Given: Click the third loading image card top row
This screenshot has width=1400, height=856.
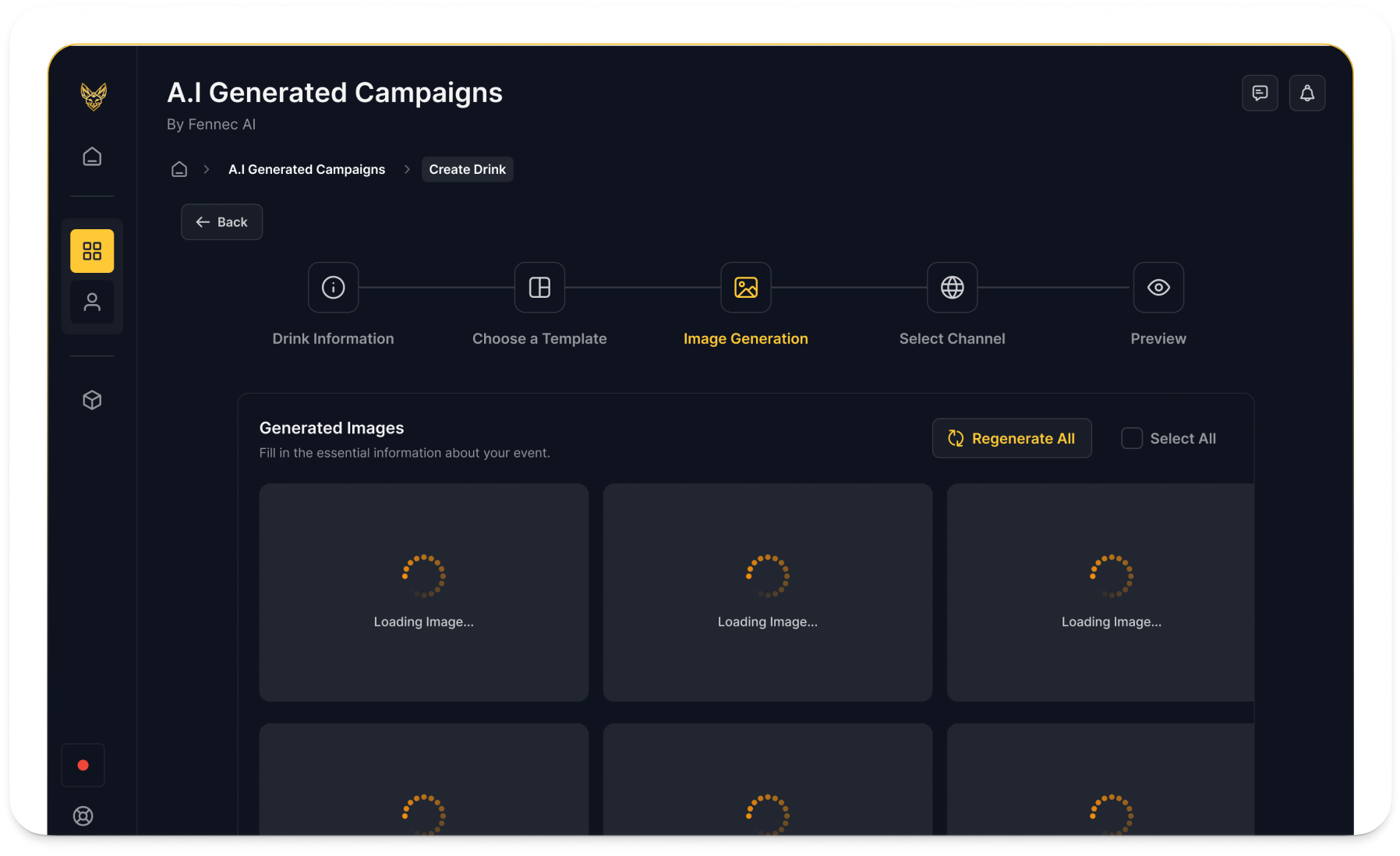Looking at the screenshot, I should pos(1101,592).
